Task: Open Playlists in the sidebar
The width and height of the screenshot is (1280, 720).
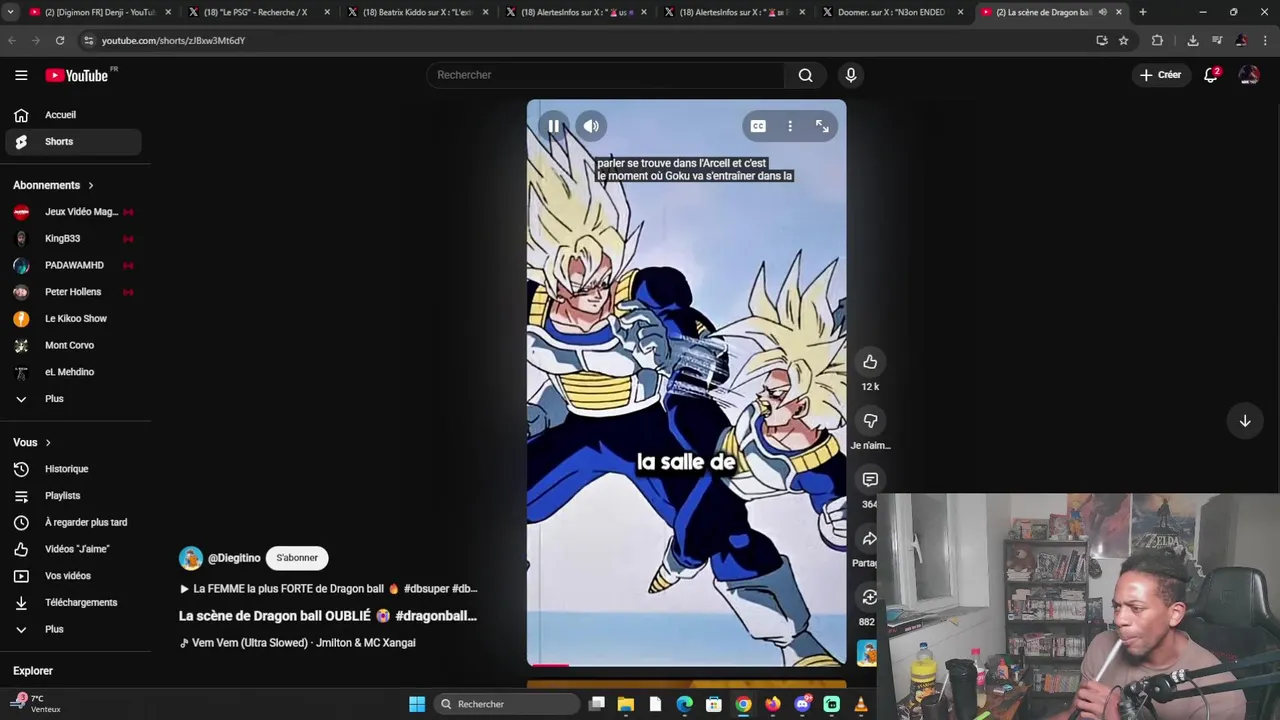Action: [x=73, y=496]
